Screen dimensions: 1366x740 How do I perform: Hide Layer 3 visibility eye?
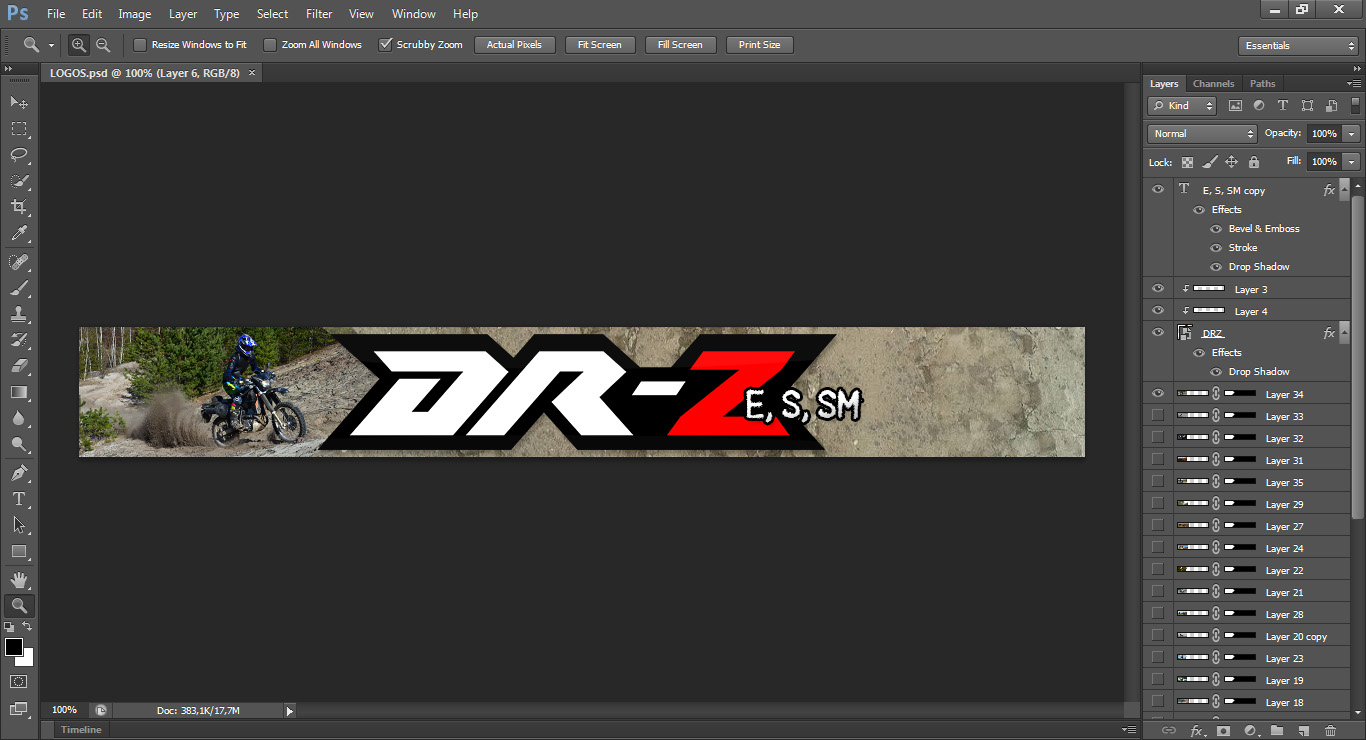click(1158, 289)
